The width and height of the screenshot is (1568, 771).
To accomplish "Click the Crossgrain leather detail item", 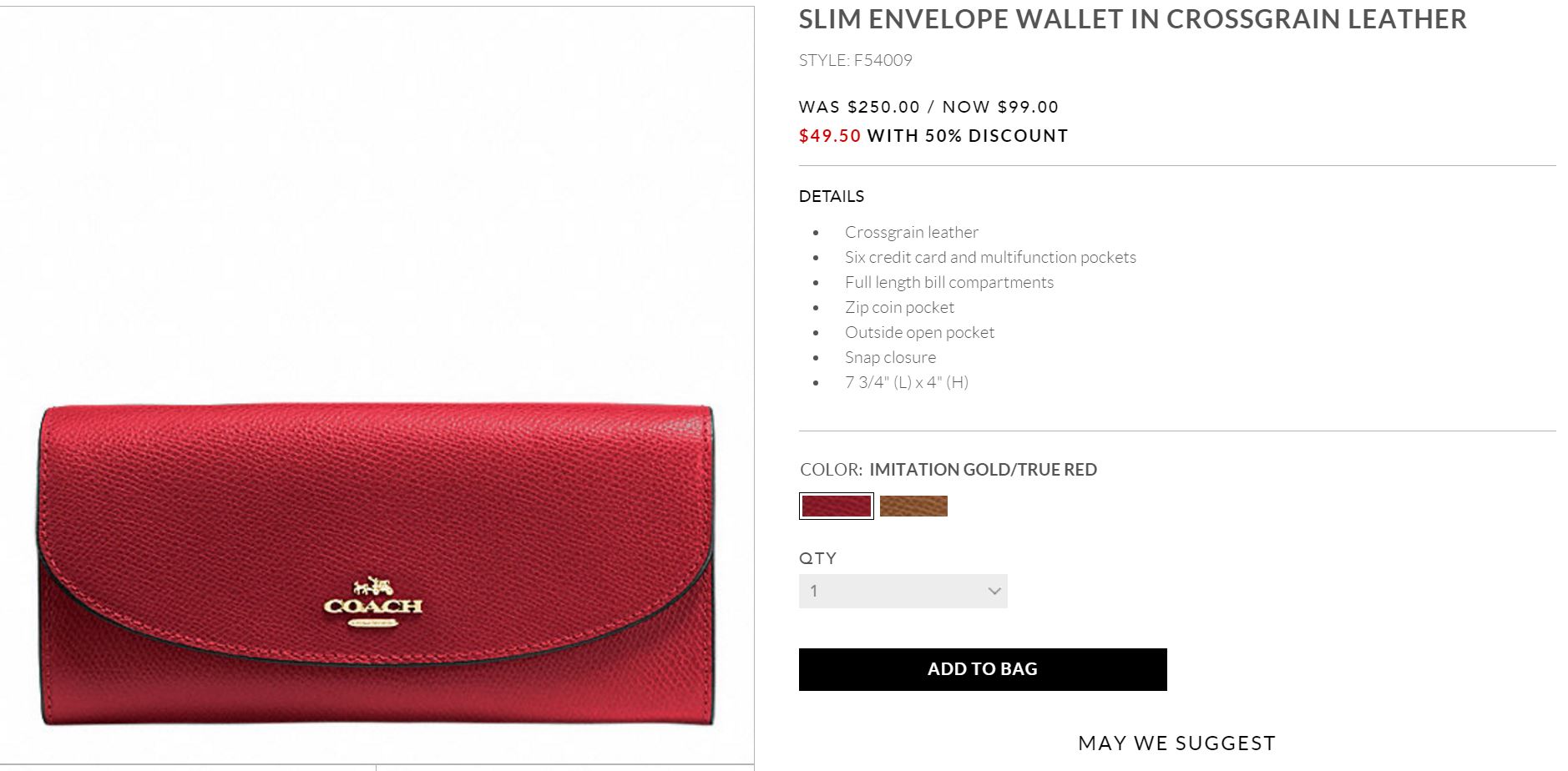I will point(912,232).
